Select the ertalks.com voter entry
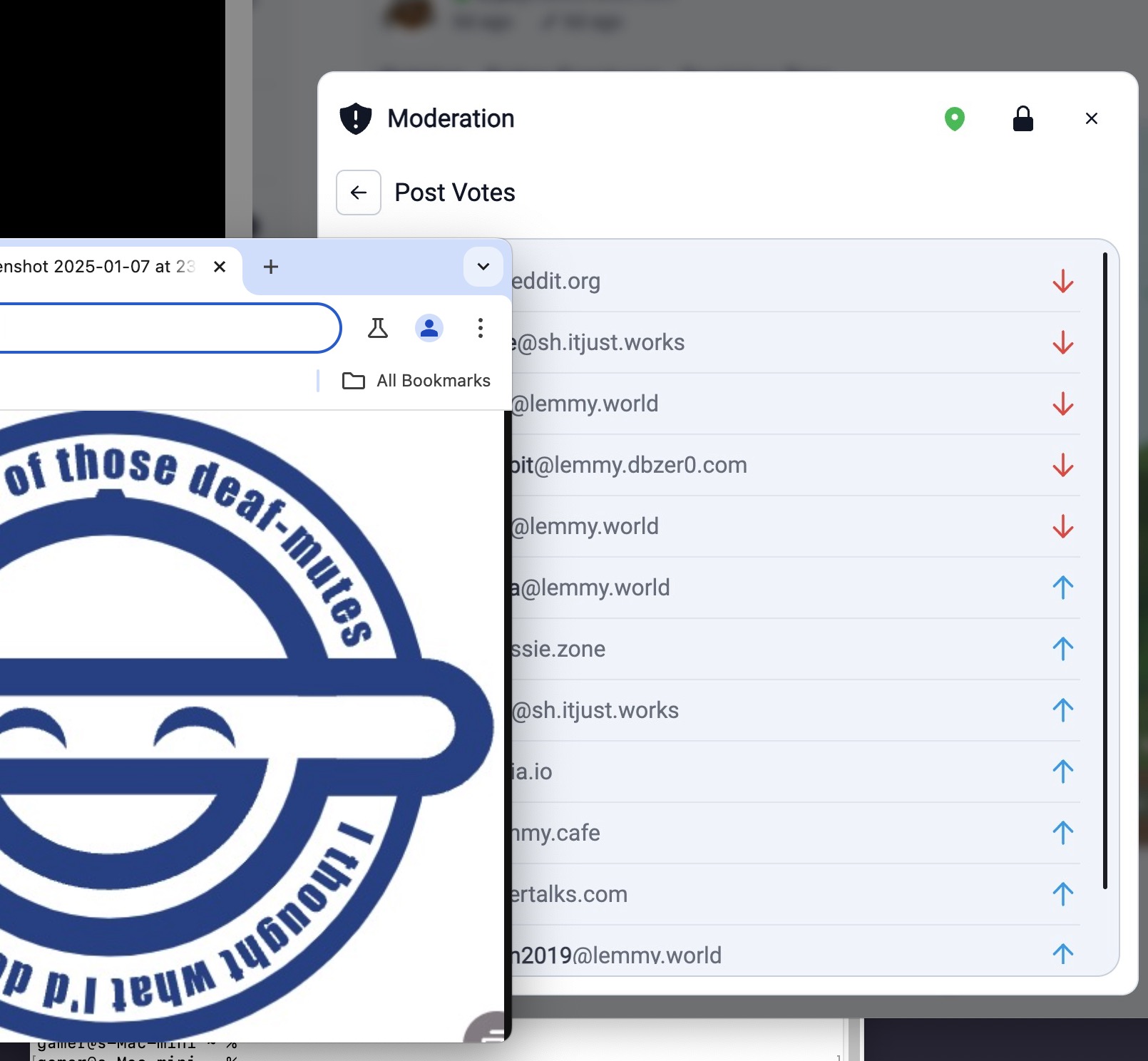Screen dimensions: 1148x1061 (795, 894)
